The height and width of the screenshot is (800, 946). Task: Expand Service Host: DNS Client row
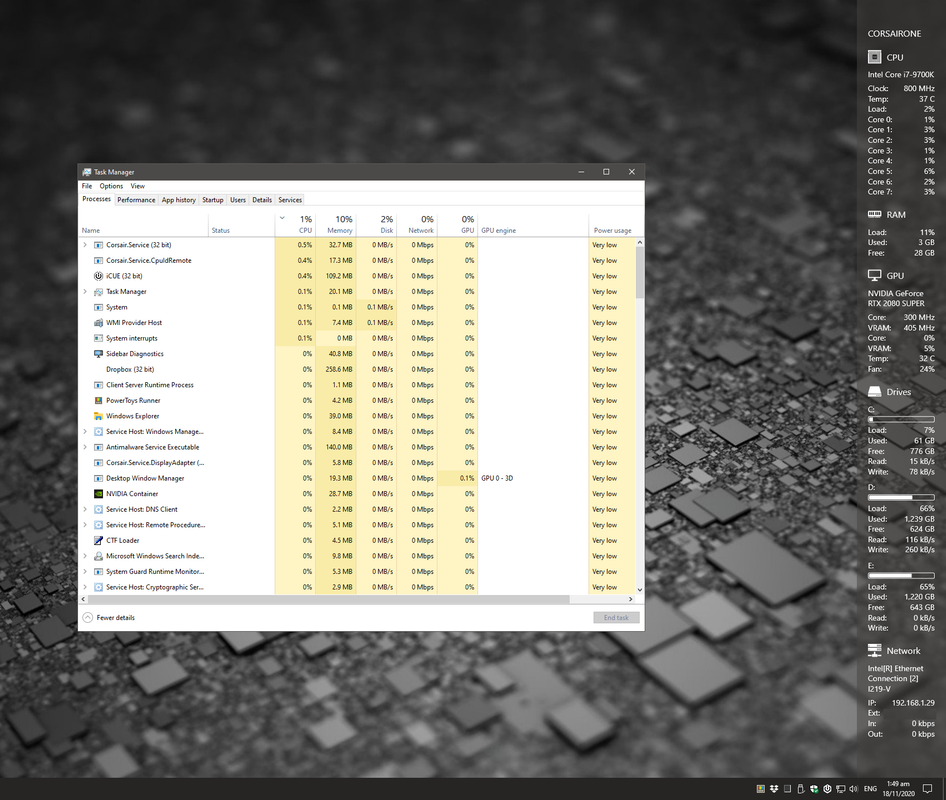click(85, 510)
